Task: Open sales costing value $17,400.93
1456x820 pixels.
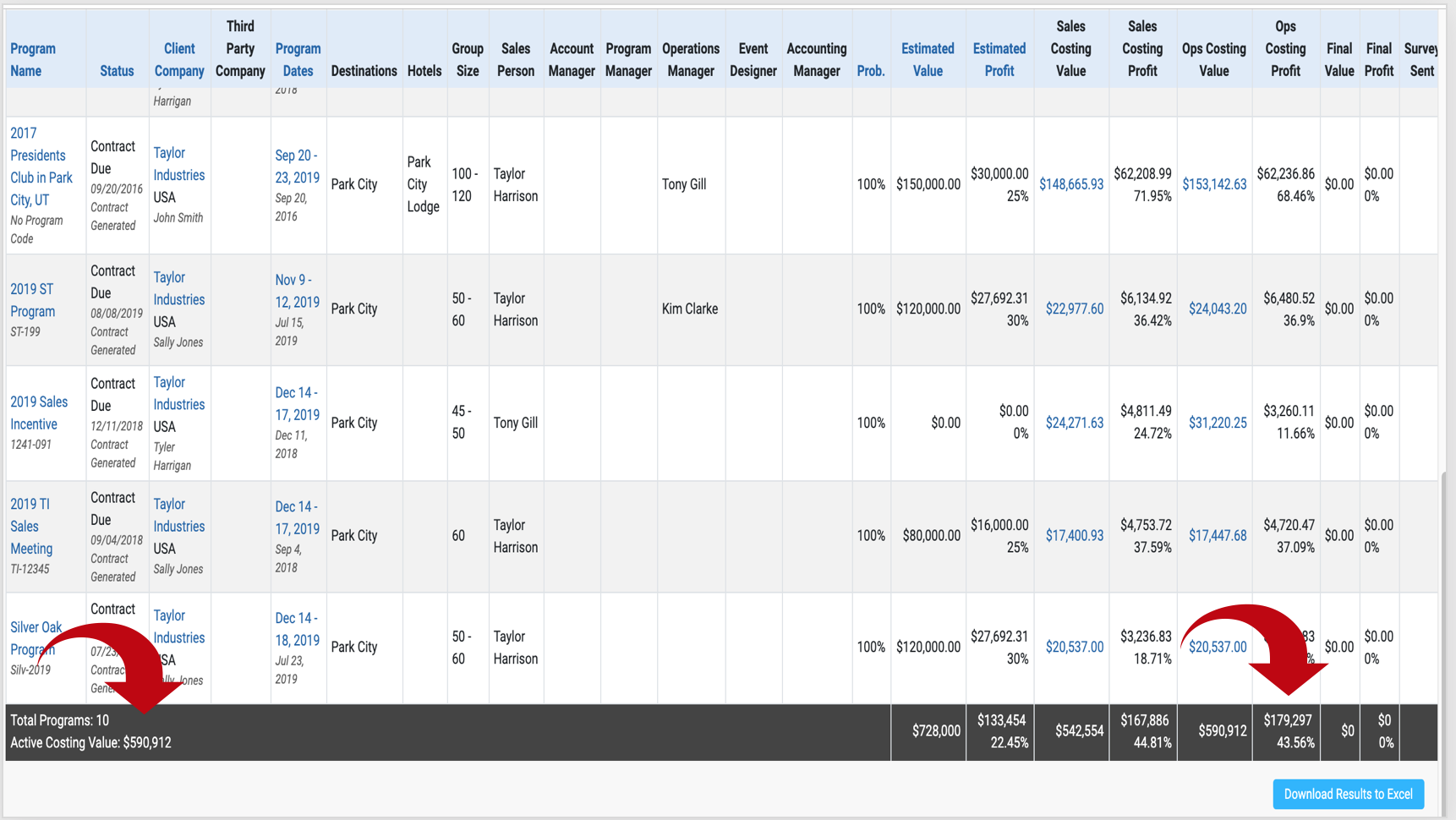Action: pyautogui.click(x=1075, y=536)
